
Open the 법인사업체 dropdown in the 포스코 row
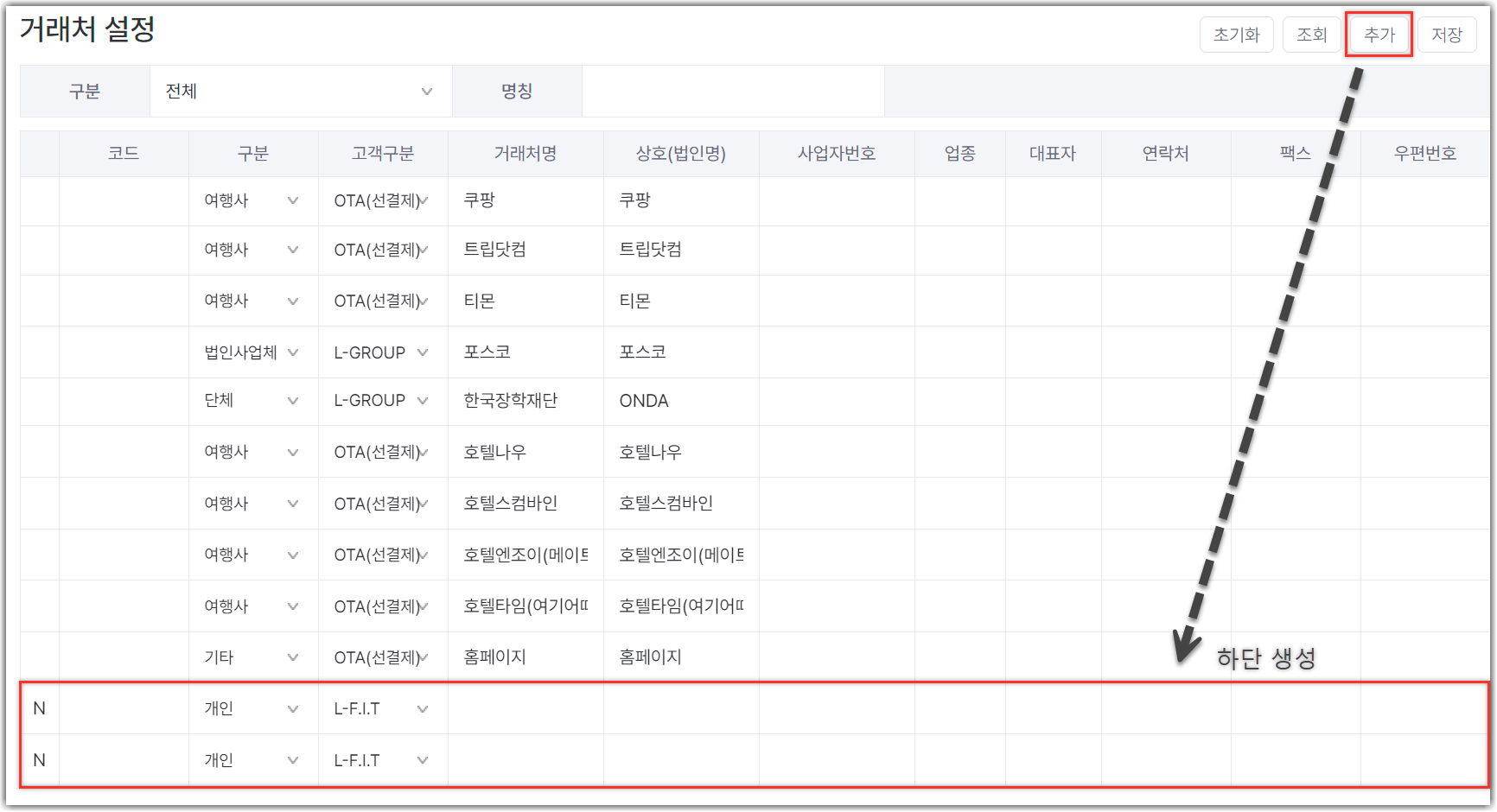coord(252,352)
